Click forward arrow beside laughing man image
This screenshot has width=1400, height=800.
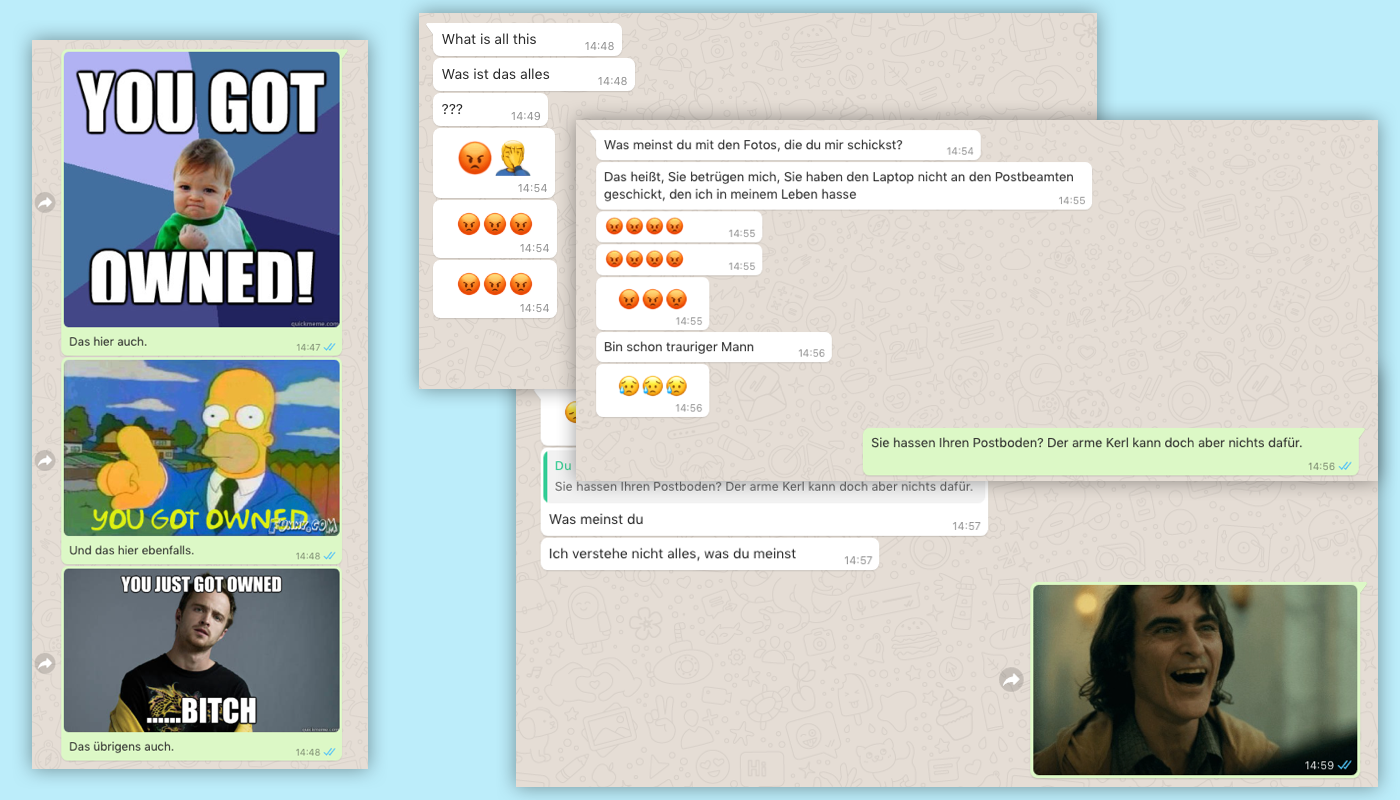pos(1012,680)
